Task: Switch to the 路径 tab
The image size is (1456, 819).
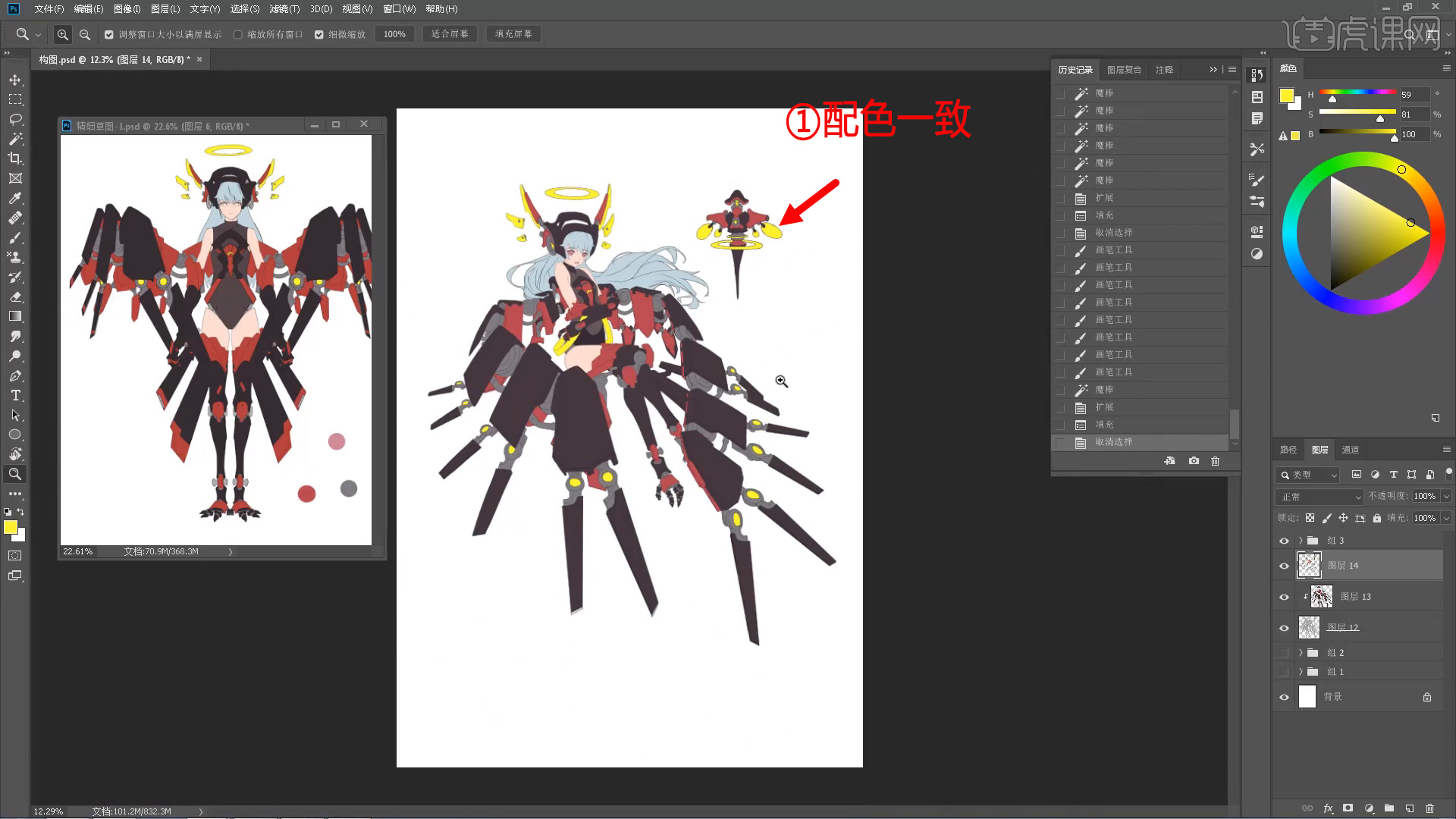Action: 1288,450
